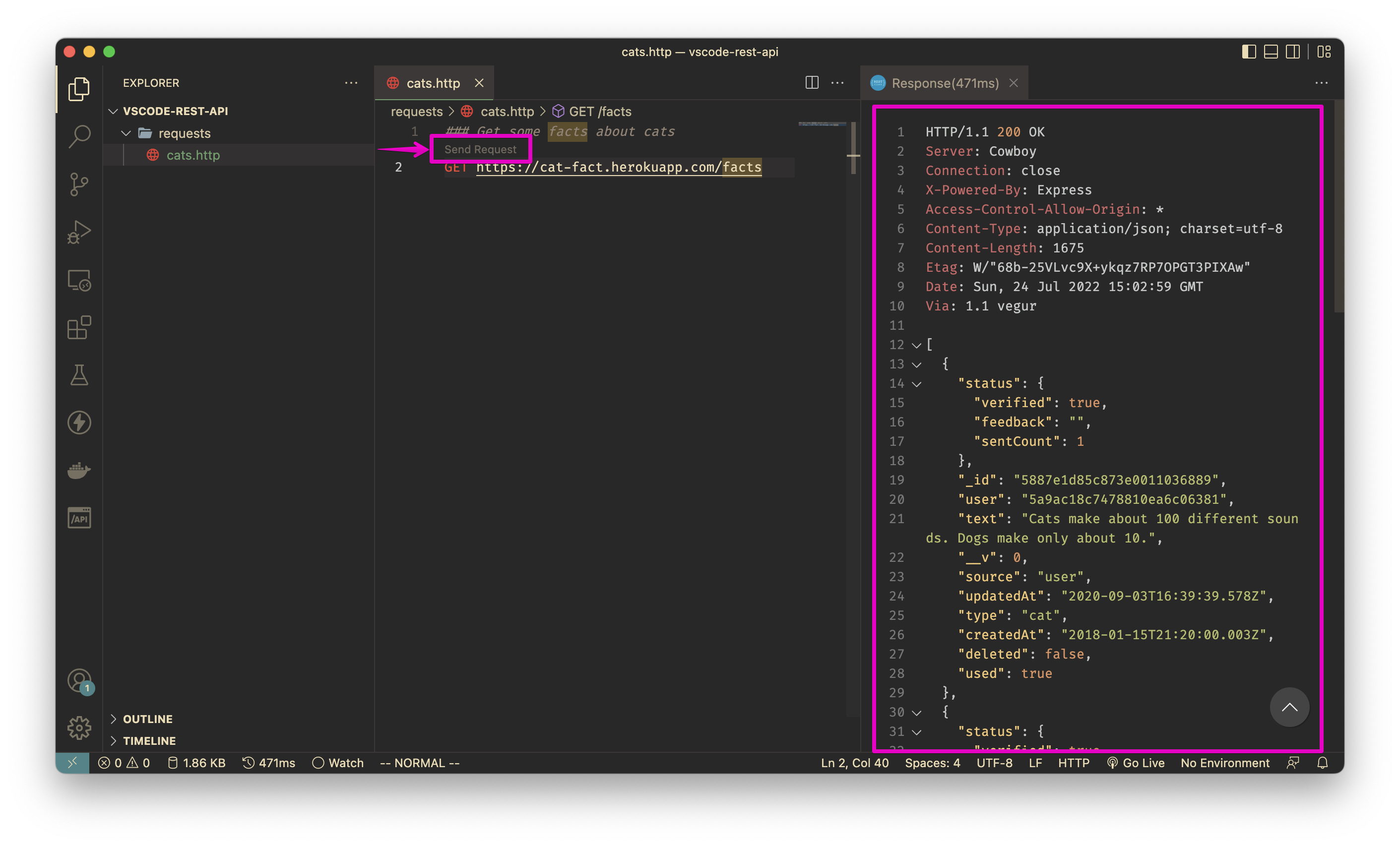This screenshot has height=847, width=1400.
Task: Collapse the VSCODE-REST-API root folder
Action: coord(113,111)
